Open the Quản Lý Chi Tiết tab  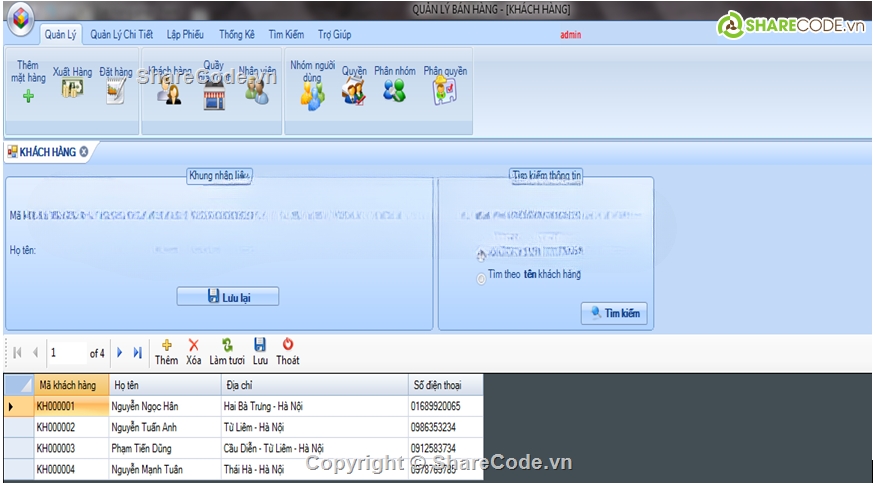coord(121,35)
